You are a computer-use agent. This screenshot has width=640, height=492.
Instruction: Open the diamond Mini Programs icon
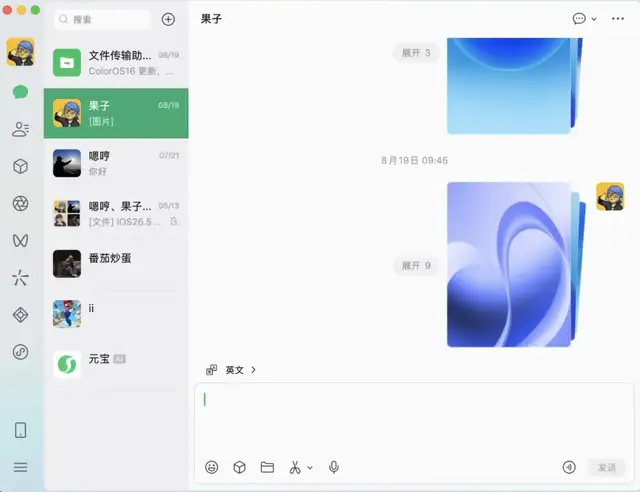click(x=20, y=315)
